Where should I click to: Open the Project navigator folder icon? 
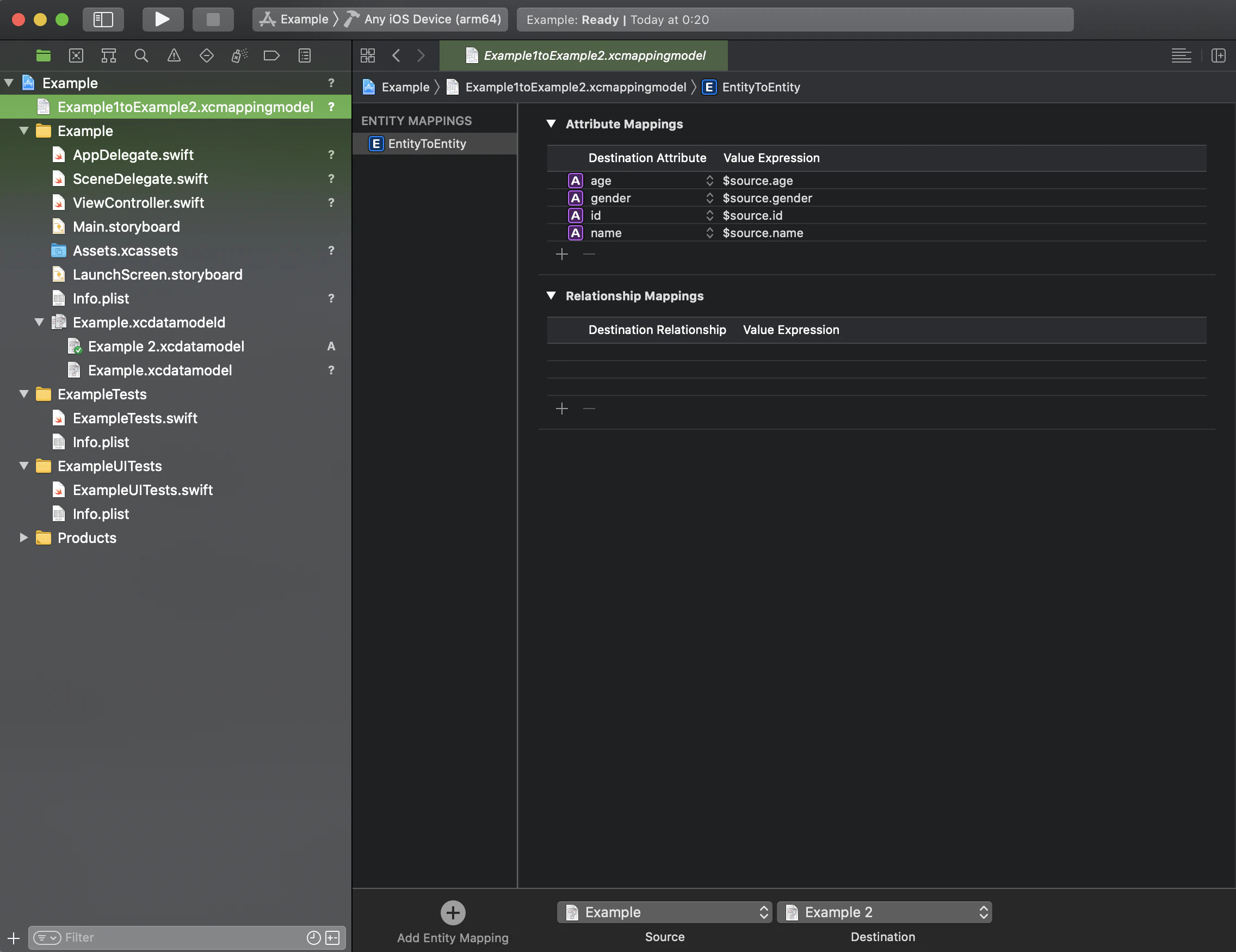pyautogui.click(x=44, y=55)
